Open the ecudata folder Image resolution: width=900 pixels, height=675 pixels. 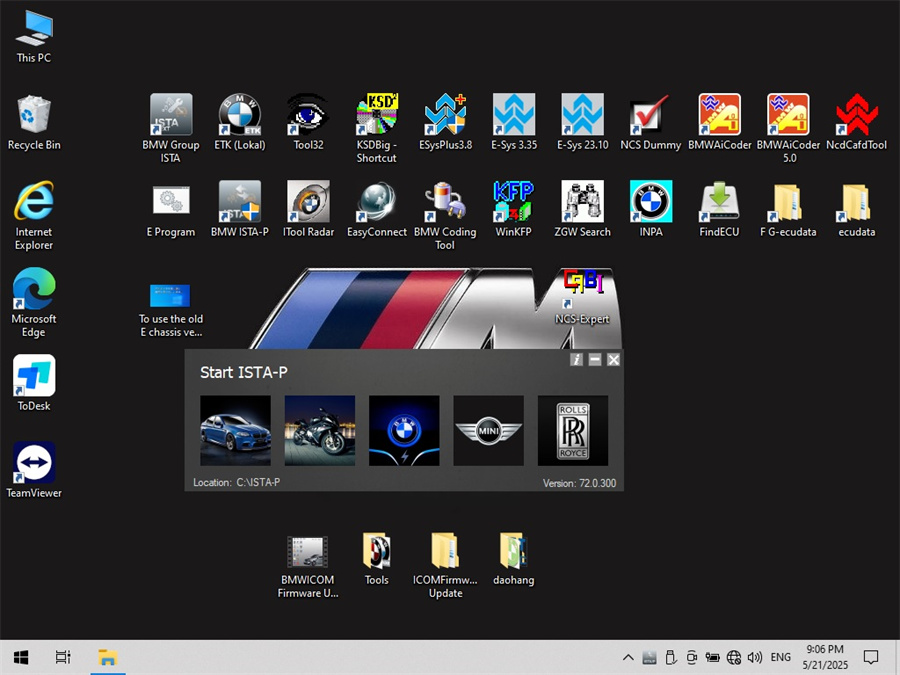856,203
